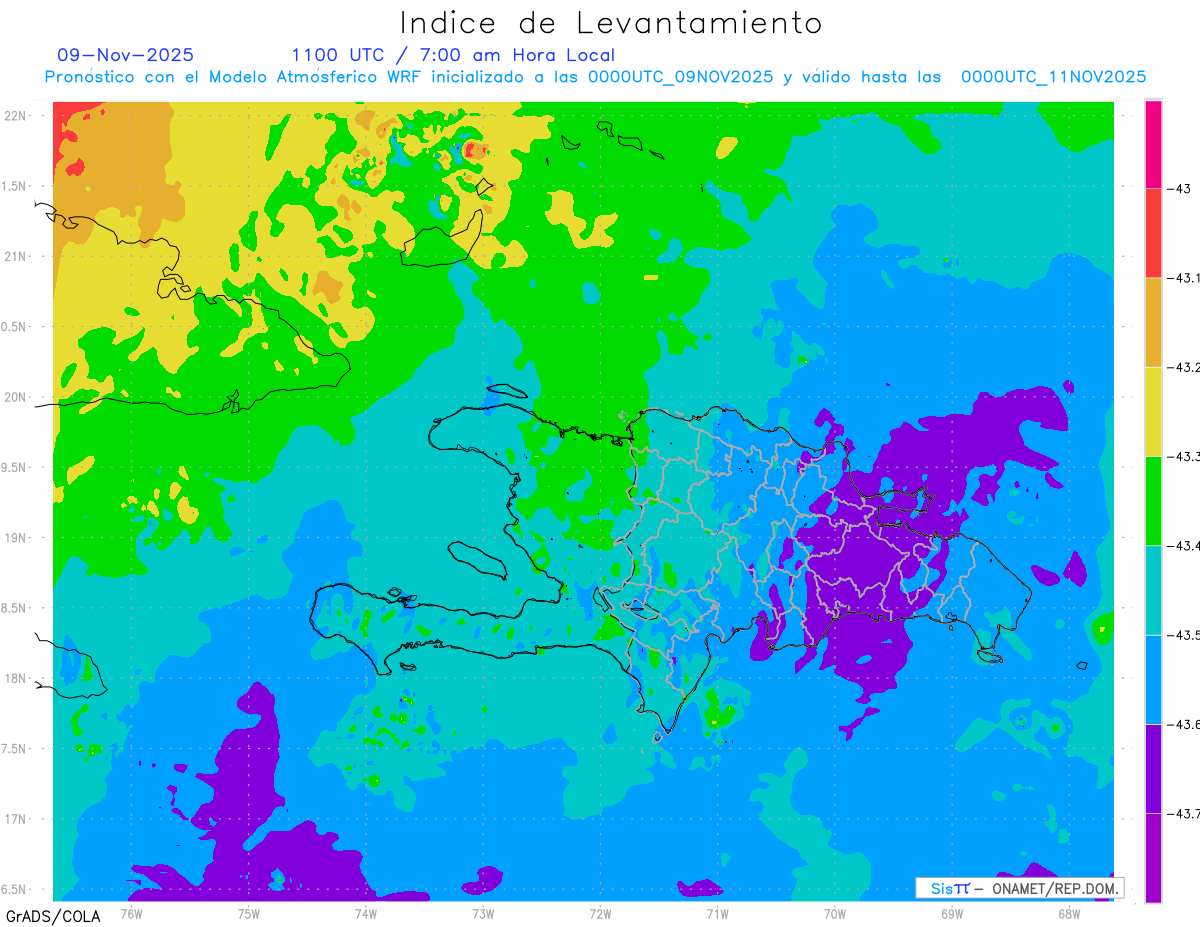Pick the purple swatch at the legend bottom
Viewport: 1200px width, 927px height.
(1153, 858)
